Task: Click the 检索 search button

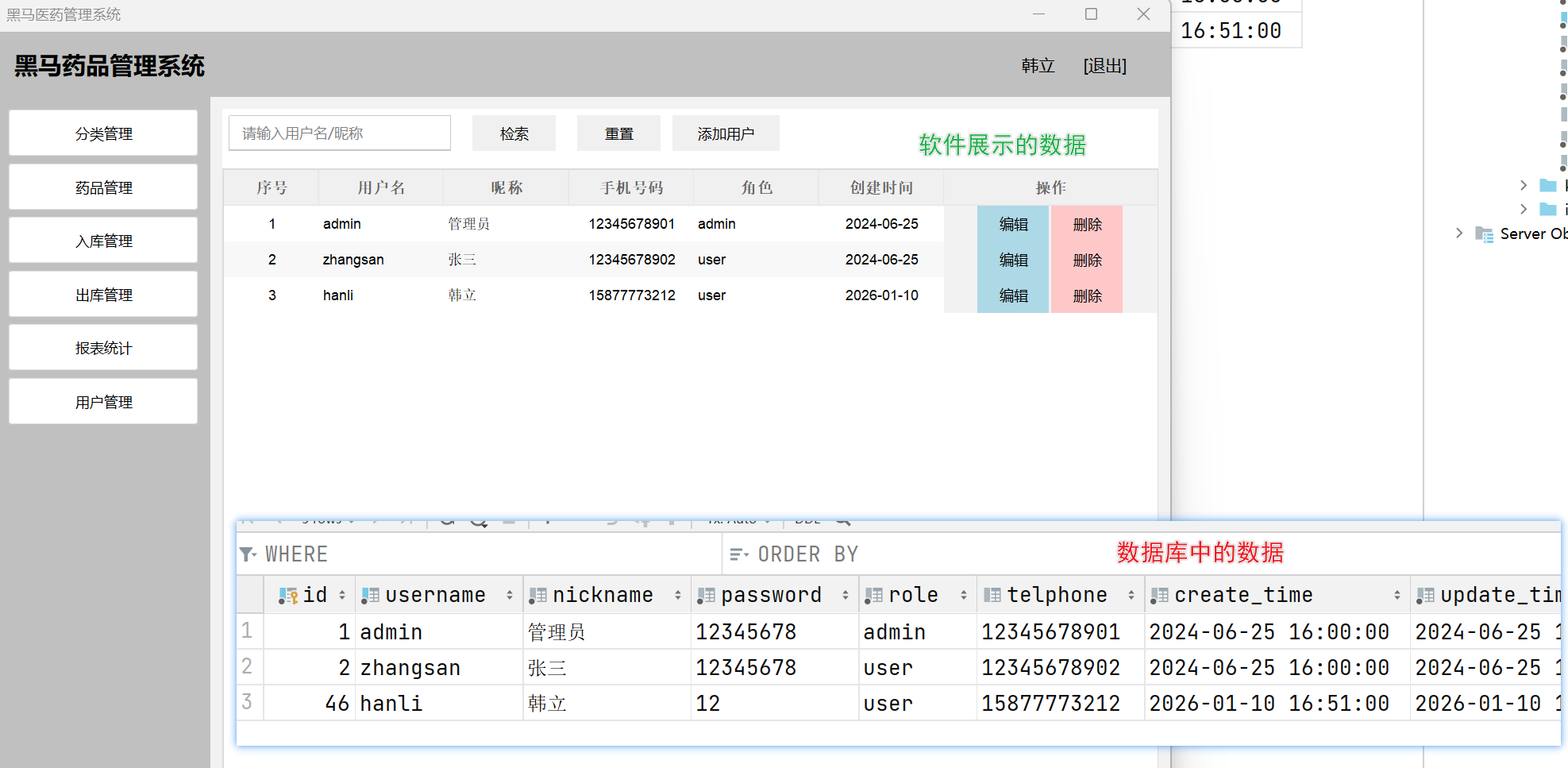Action: click(514, 133)
